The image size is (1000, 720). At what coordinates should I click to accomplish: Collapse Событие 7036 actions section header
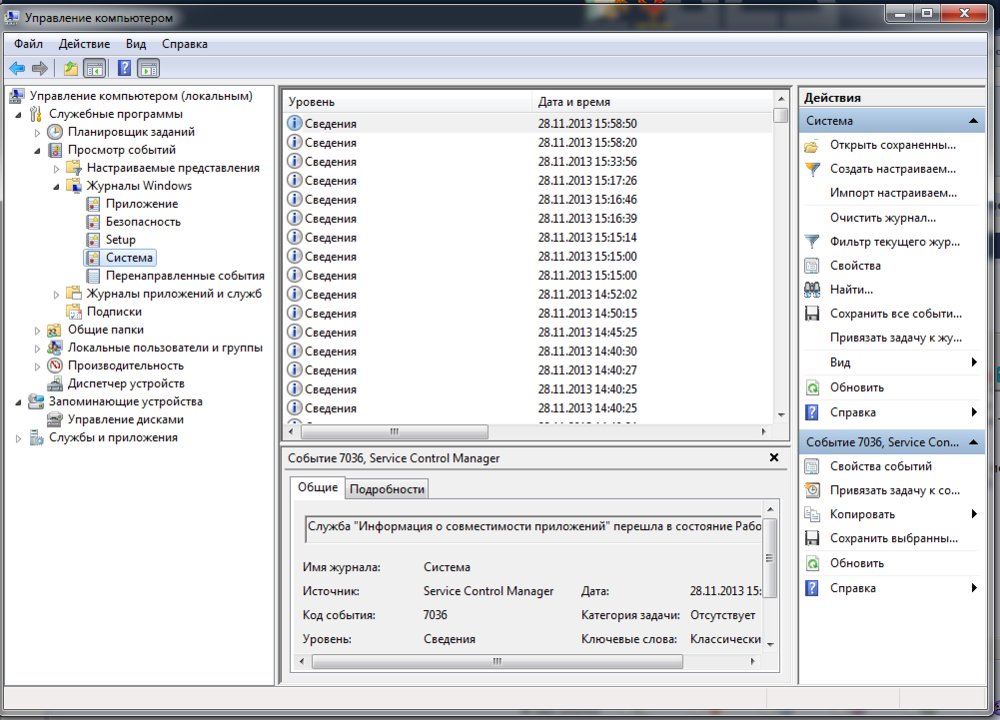point(892,442)
